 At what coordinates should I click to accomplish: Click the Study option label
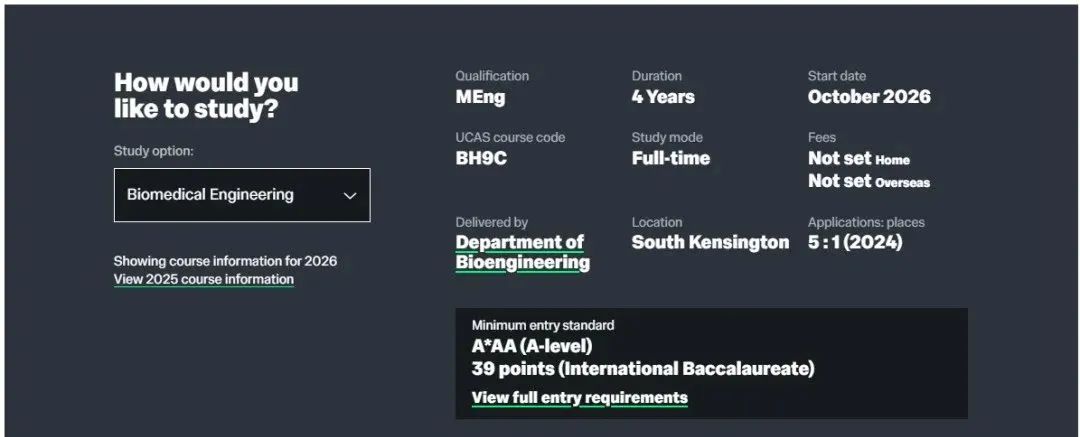154,151
